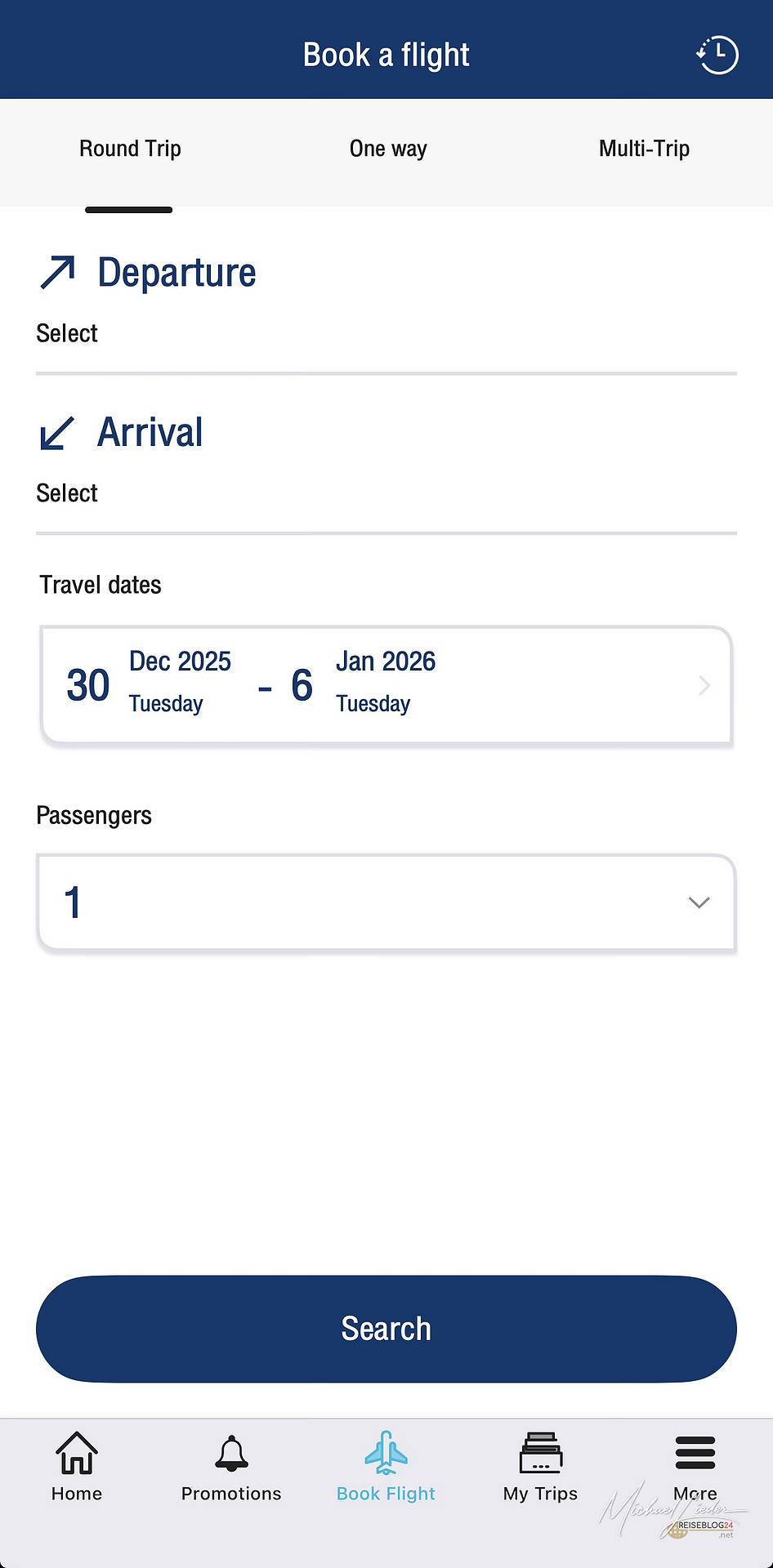Open My Trips ticket icon
773x1568 pixels.
click(x=540, y=1454)
